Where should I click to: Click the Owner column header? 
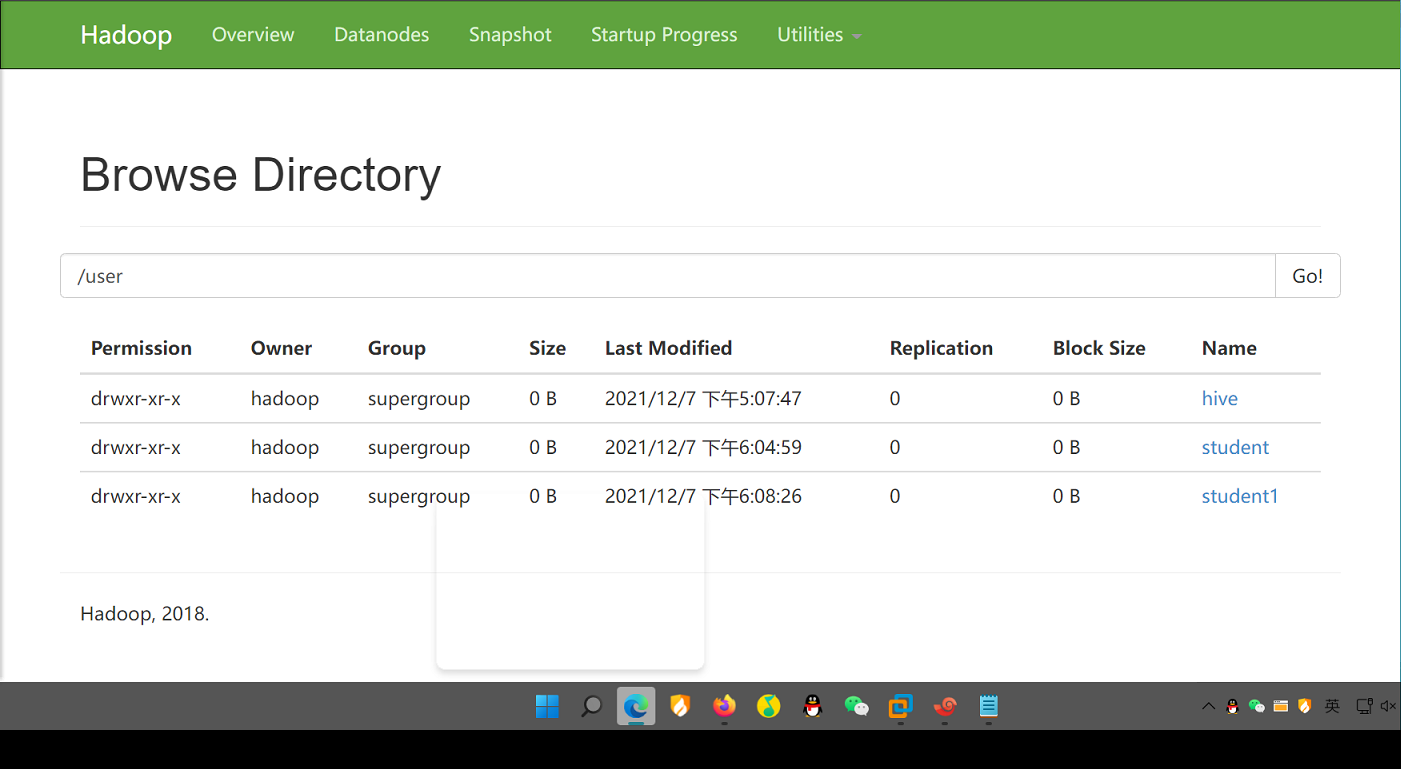pos(281,348)
